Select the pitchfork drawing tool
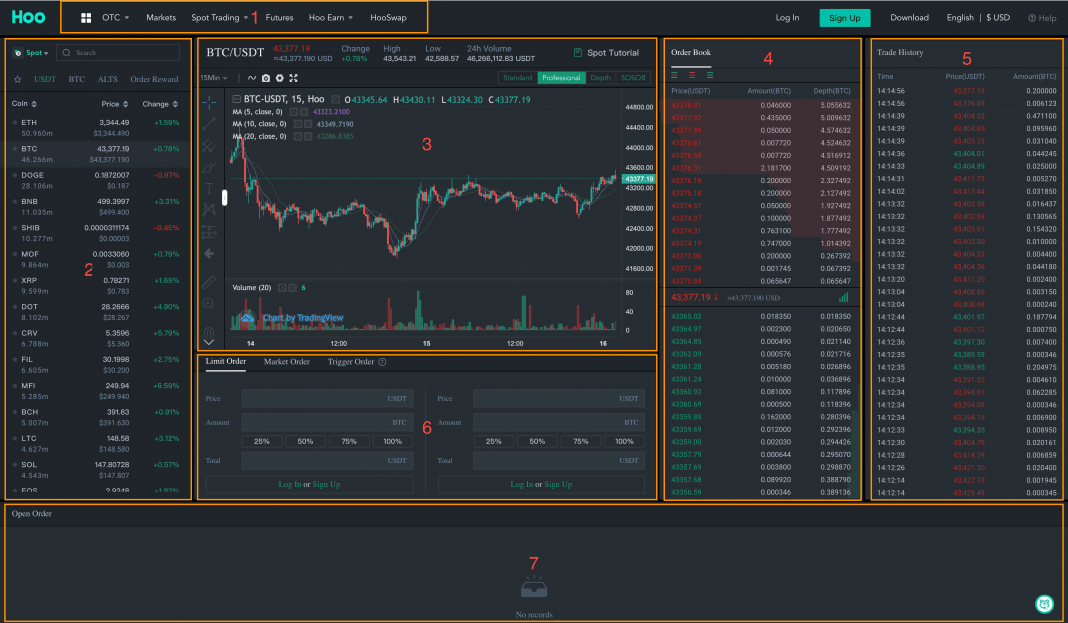Screen dimensions: 1068x623 tap(209, 146)
